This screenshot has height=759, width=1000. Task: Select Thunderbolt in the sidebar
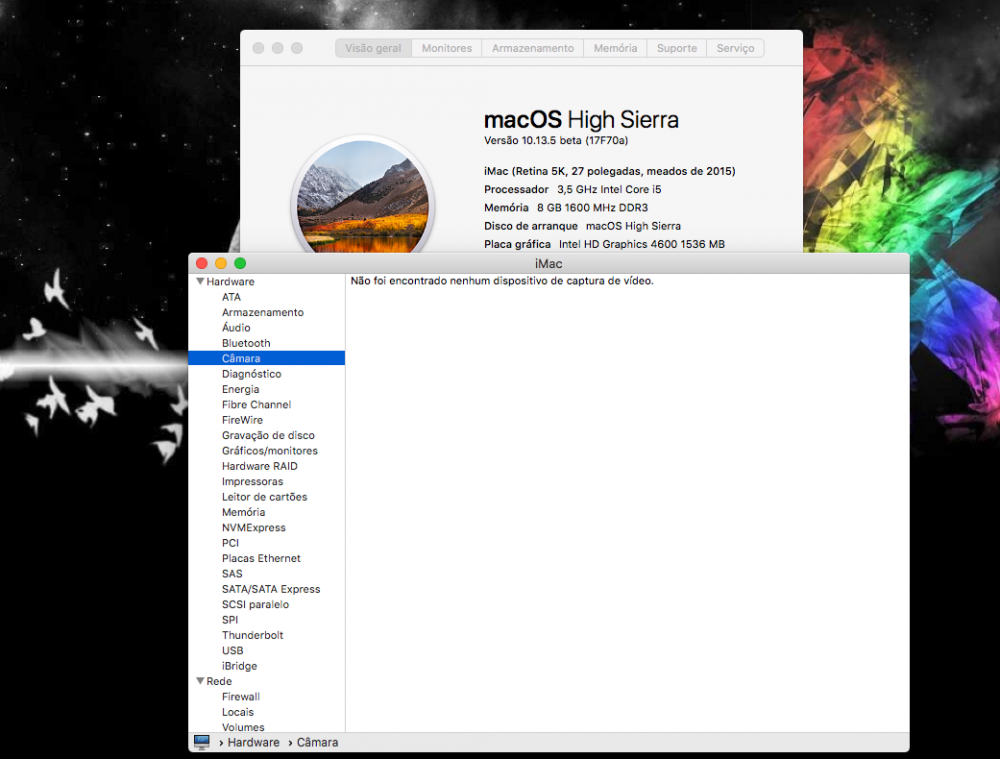pyautogui.click(x=253, y=635)
